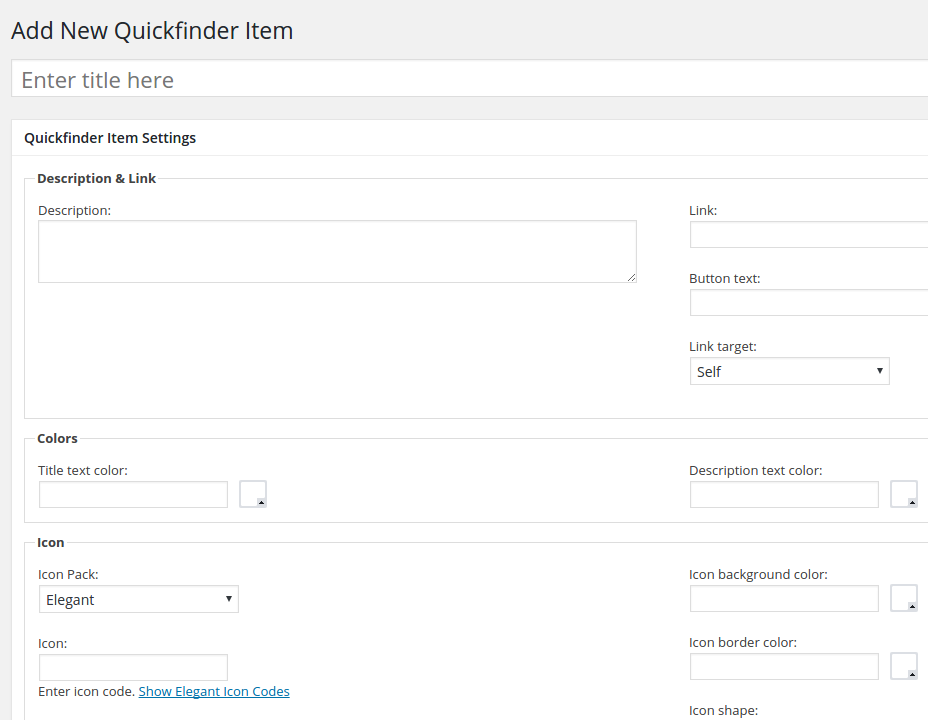
Task: Click the Title text color input
Action: (x=133, y=495)
